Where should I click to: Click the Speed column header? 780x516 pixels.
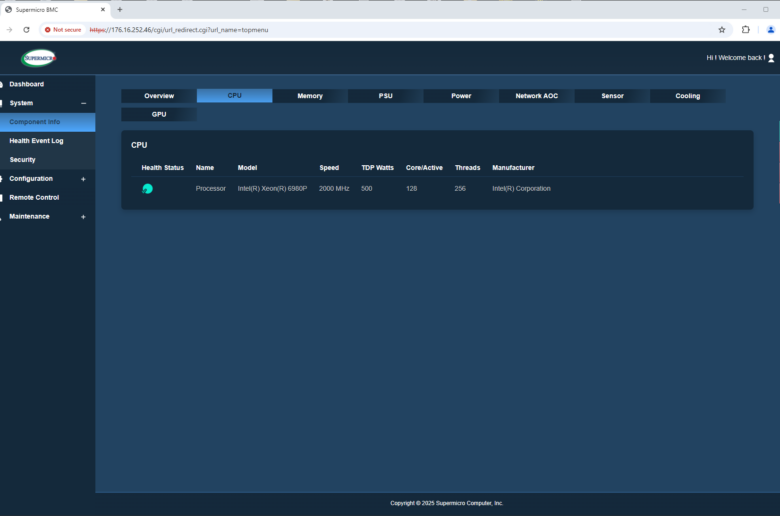pos(329,168)
